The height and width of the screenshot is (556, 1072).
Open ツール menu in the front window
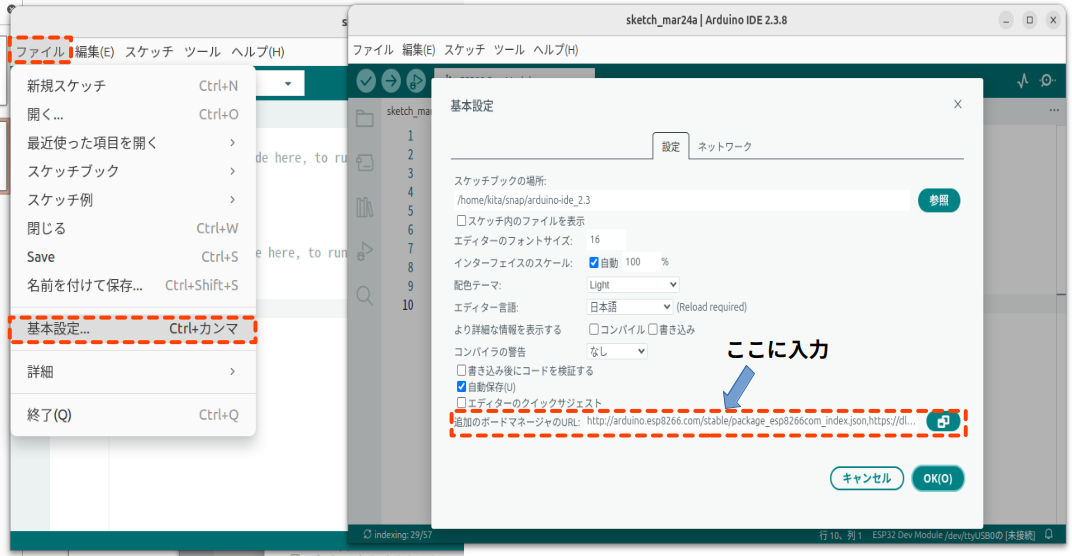point(509,50)
